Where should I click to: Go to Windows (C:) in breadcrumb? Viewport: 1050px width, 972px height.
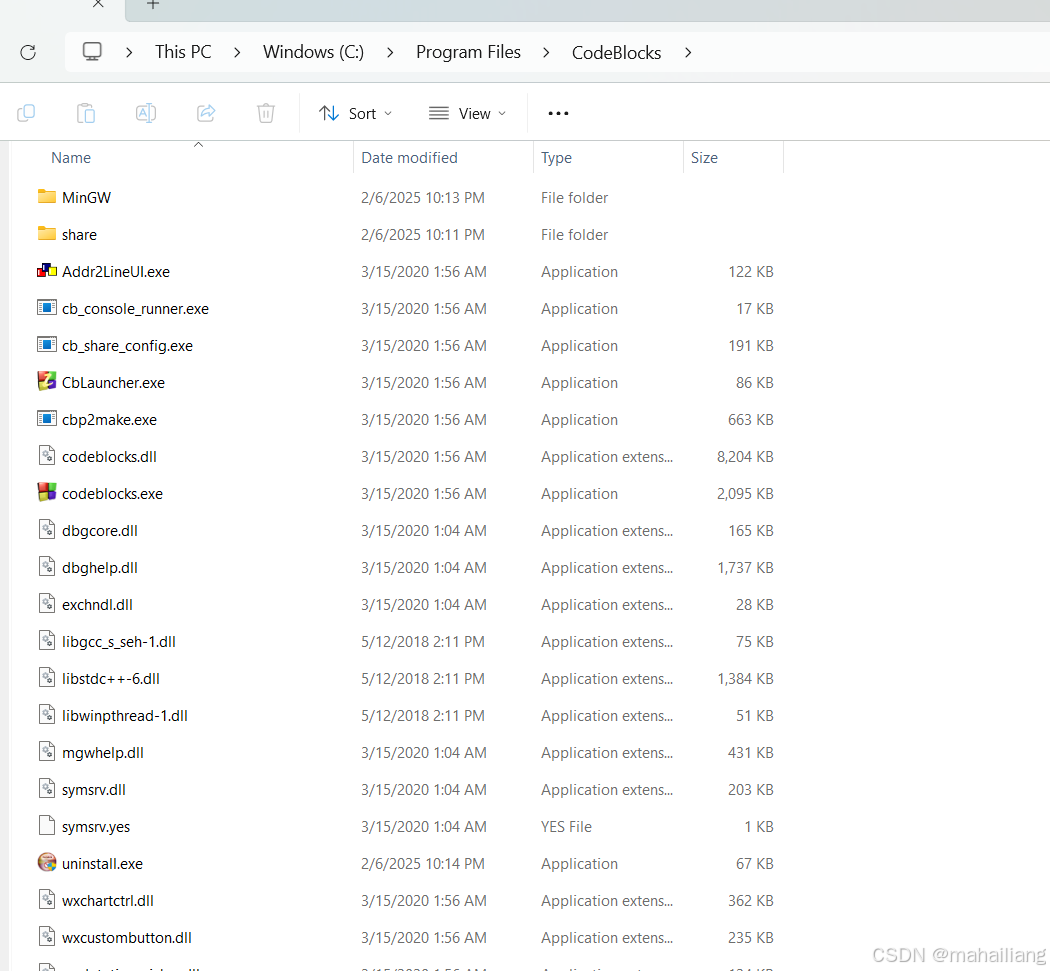coord(313,52)
